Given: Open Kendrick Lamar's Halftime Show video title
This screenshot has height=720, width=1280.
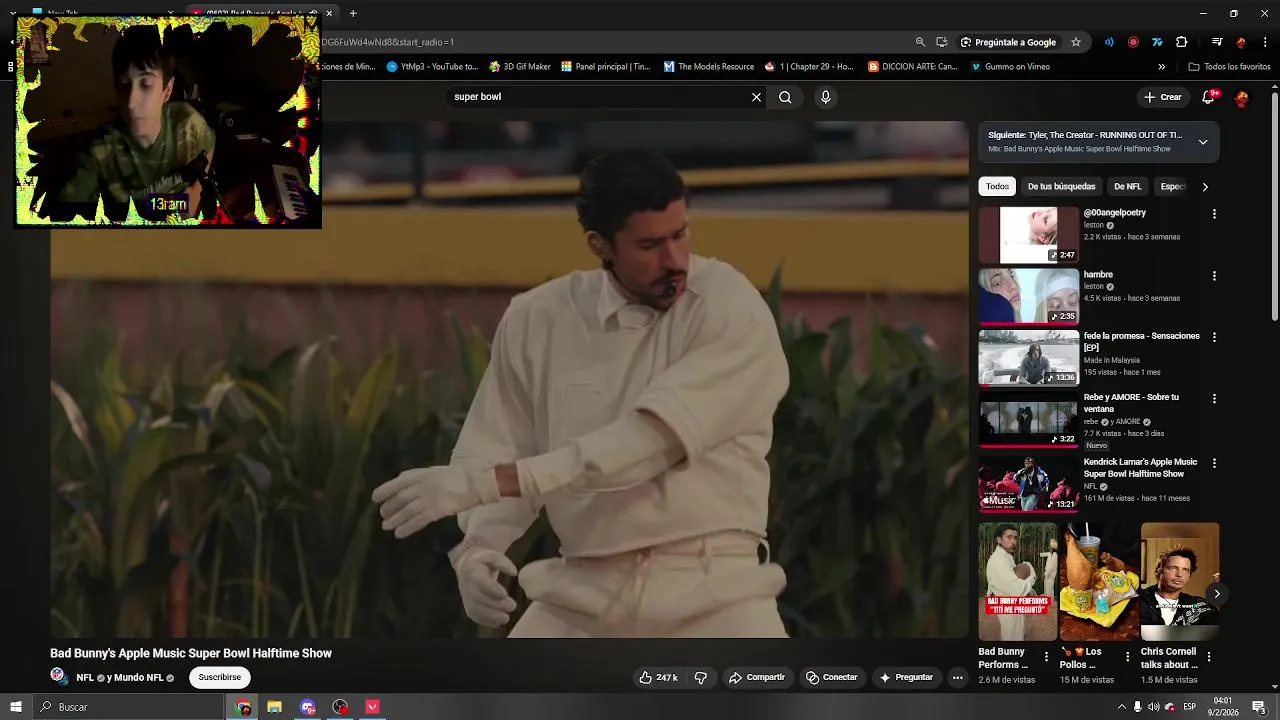Looking at the screenshot, I should tap(1140, 468).
